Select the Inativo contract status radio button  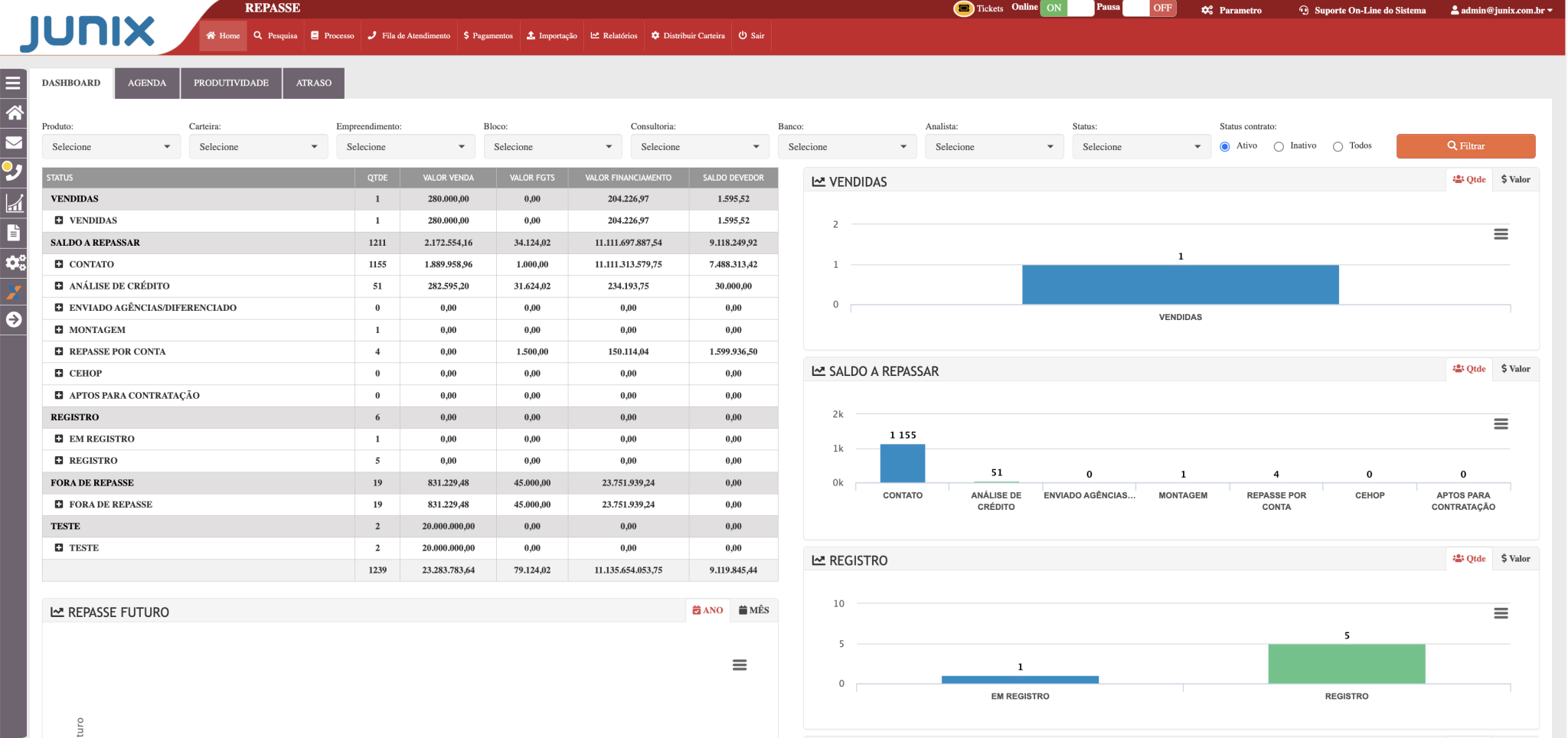click(1279, 147)
